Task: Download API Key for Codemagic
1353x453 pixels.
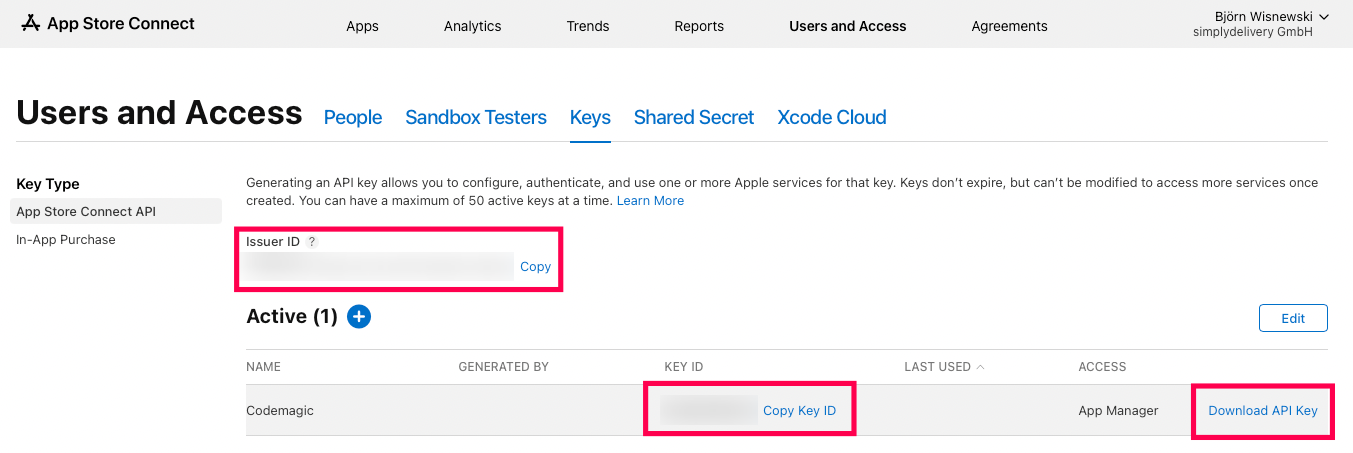Action: click(1262, 411)
